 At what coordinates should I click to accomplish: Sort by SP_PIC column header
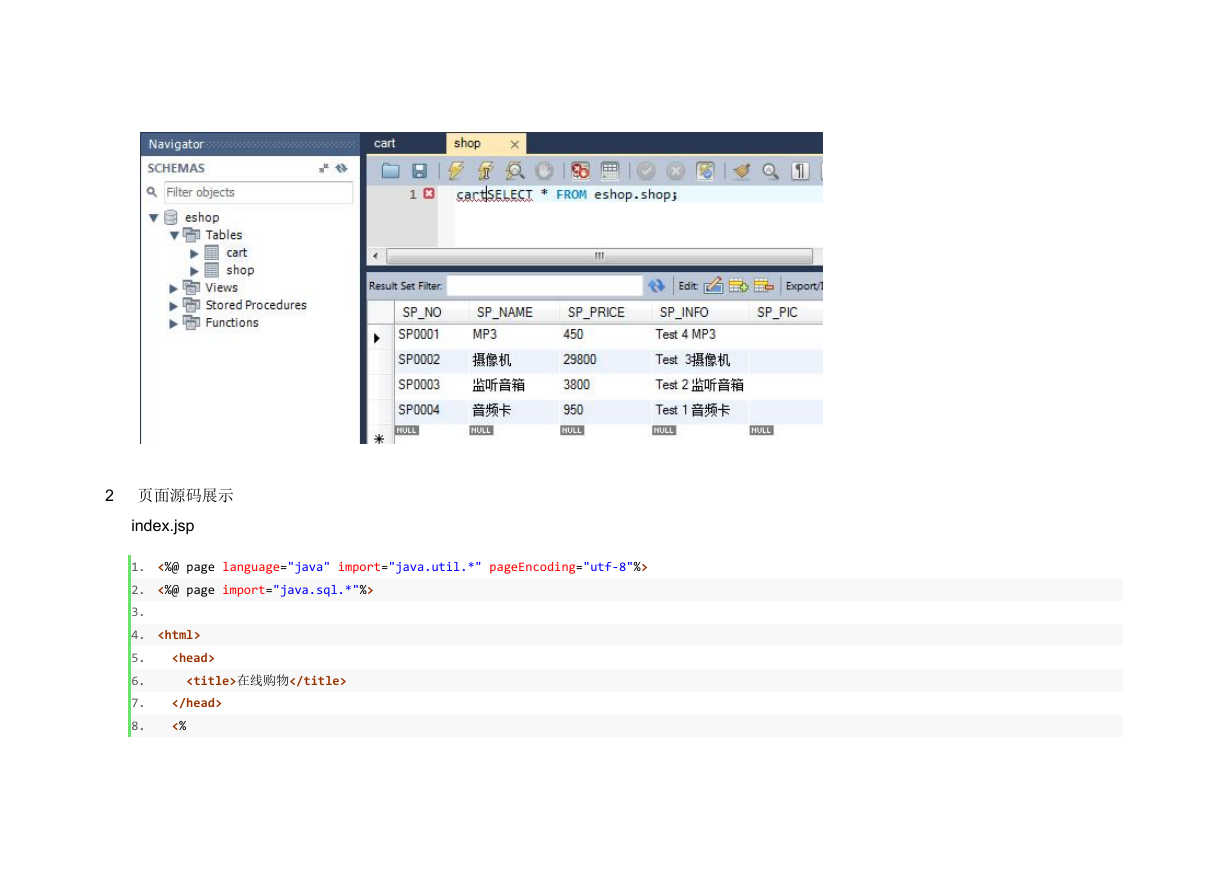coord(777,312)
